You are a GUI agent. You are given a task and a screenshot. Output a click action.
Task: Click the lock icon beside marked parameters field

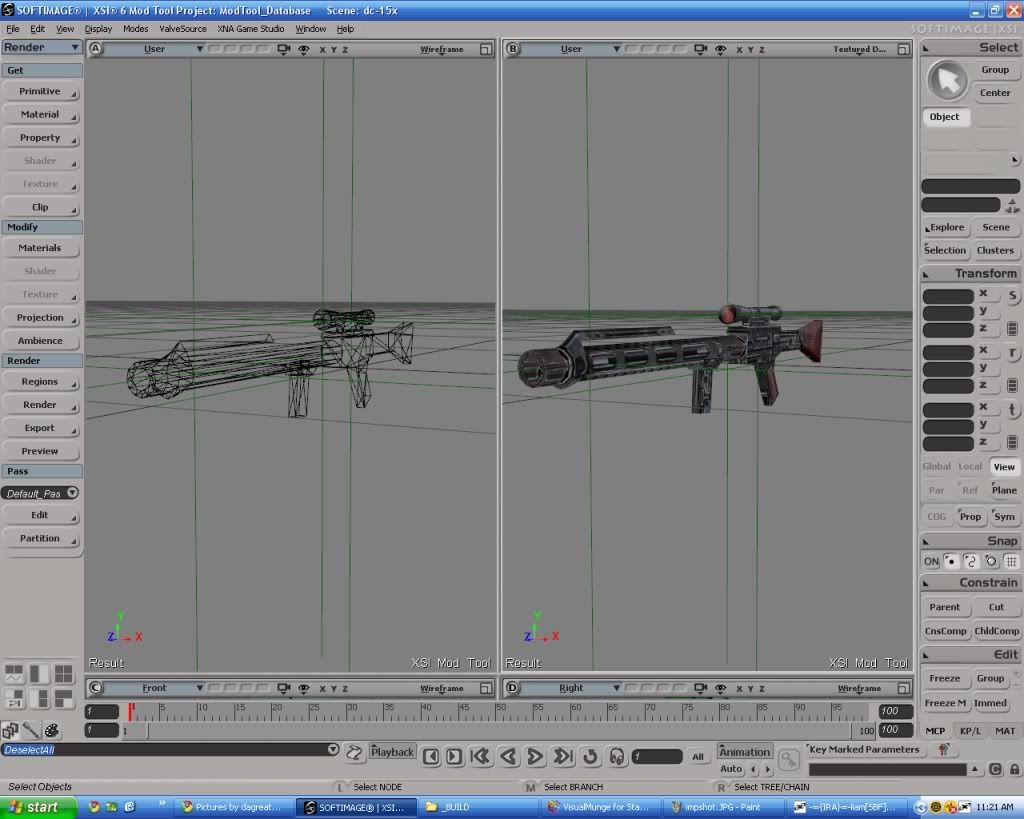coord(1014,769)
